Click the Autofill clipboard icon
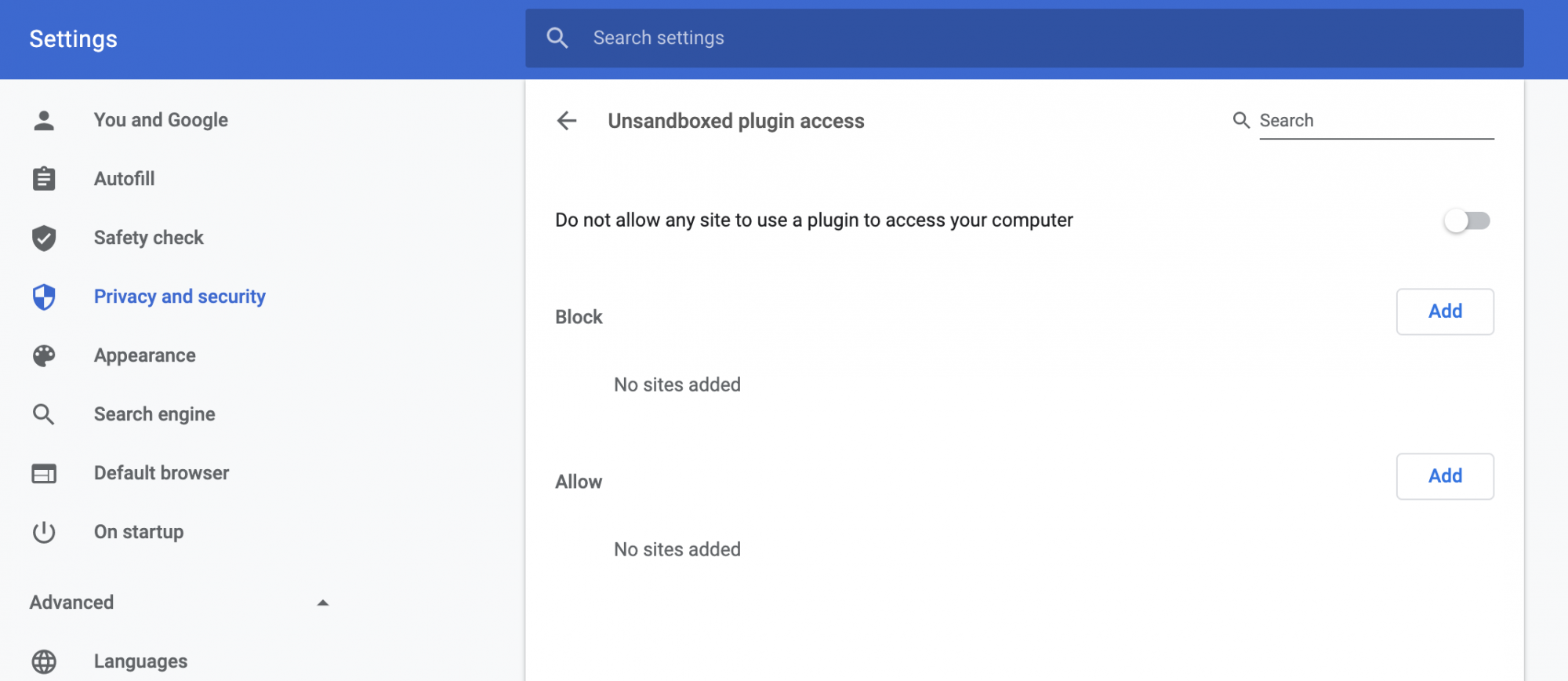Viewport: 1568px width, 681px height. [44, 179]
